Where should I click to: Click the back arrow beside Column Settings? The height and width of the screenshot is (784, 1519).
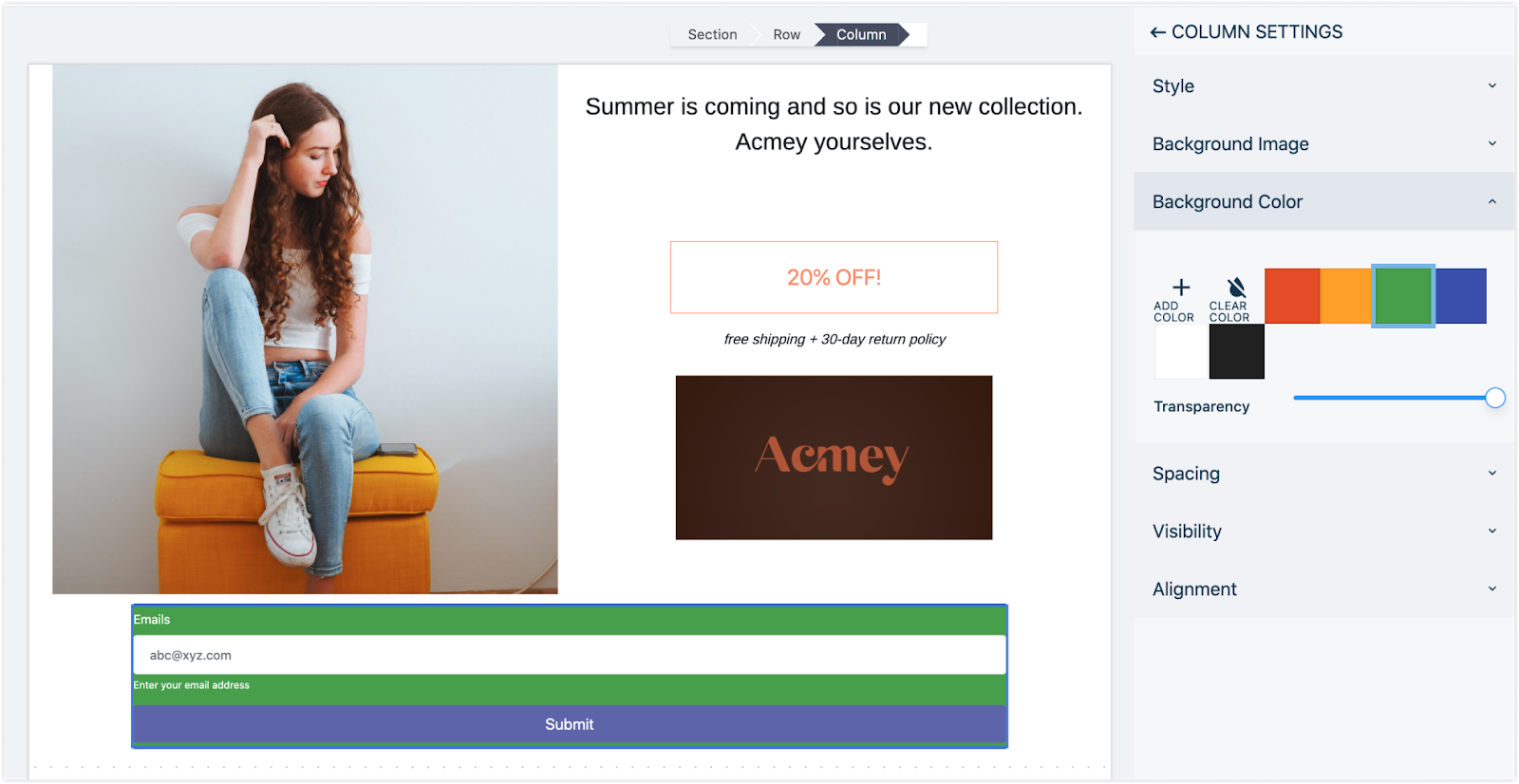(1158, 32)
